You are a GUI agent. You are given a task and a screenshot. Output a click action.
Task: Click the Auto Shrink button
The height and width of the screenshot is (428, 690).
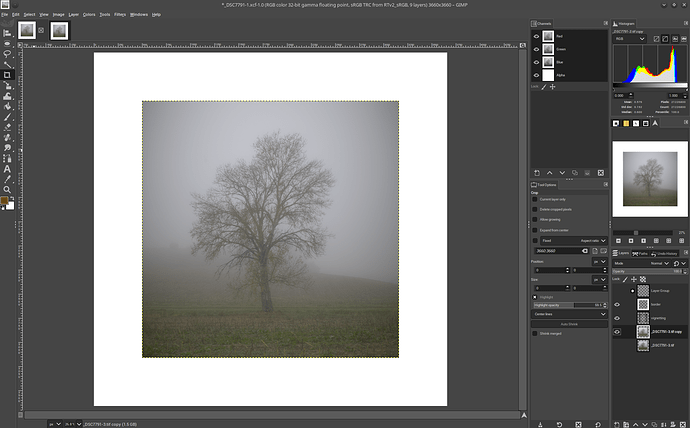click(x=568, y=324)
